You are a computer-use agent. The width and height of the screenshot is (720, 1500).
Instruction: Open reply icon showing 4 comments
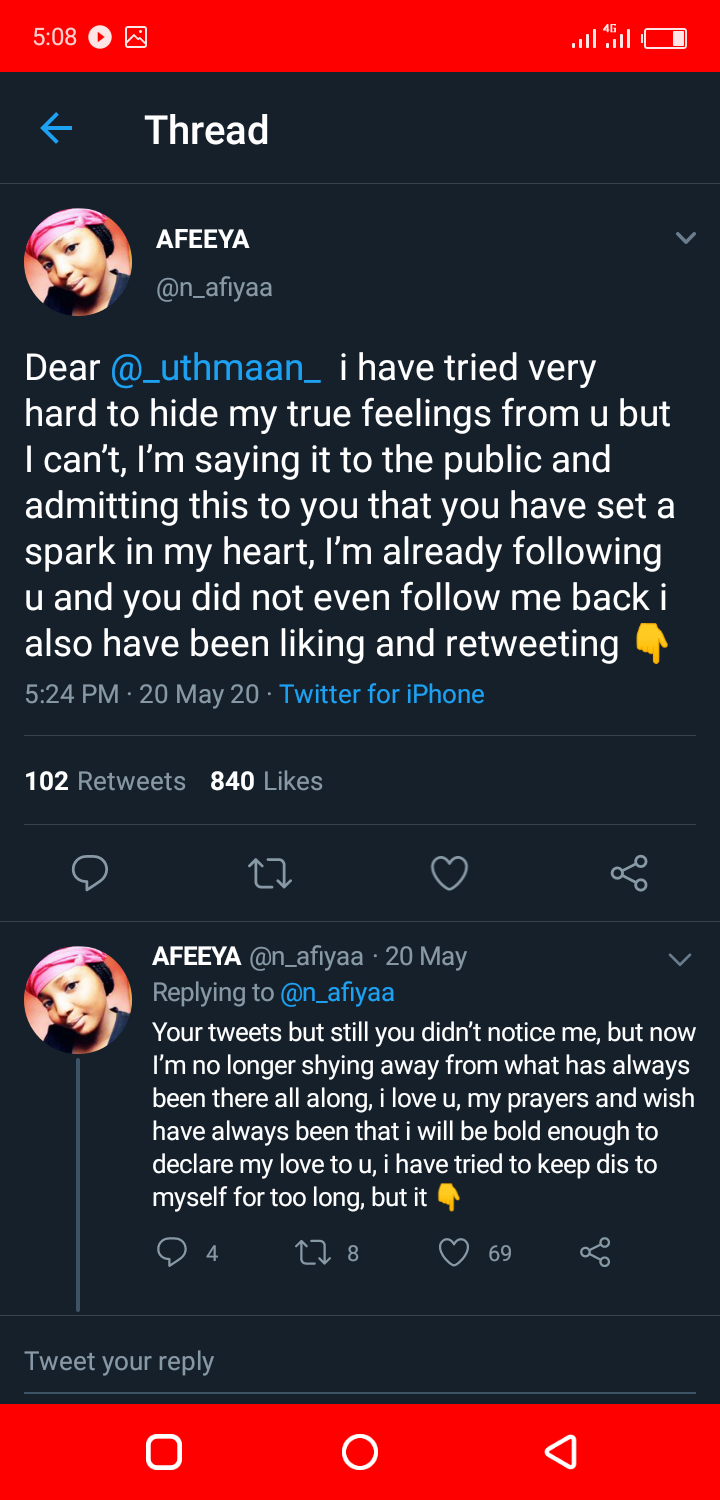[172, 1252]
